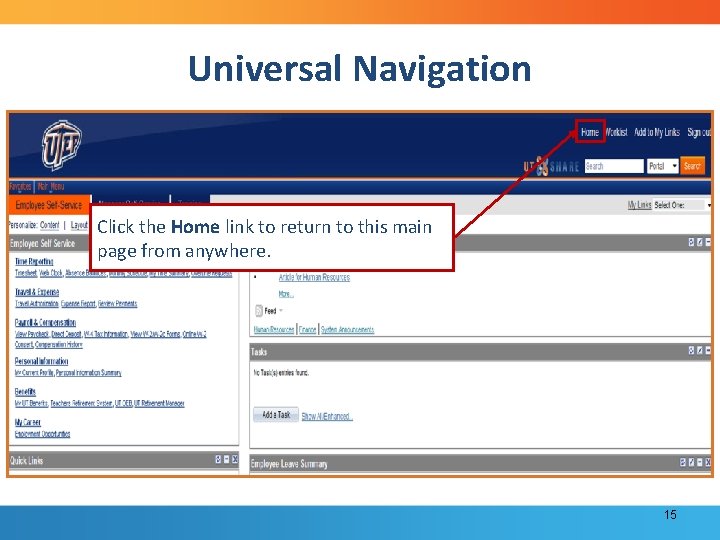720x540 pixels.
Task: Minimize the Employee Leave Summary pagelet
Action: pyautogui.click(x=700, y=462)
